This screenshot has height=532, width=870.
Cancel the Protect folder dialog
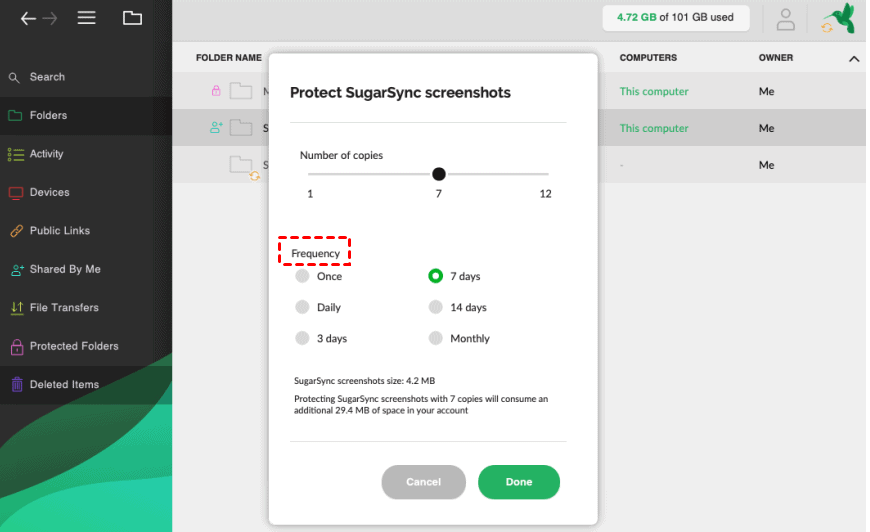(x=424, y=482)
